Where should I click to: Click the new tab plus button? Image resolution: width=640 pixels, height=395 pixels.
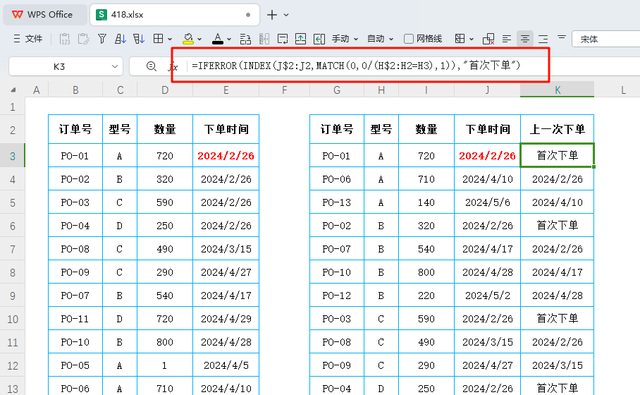click(272, 15)
